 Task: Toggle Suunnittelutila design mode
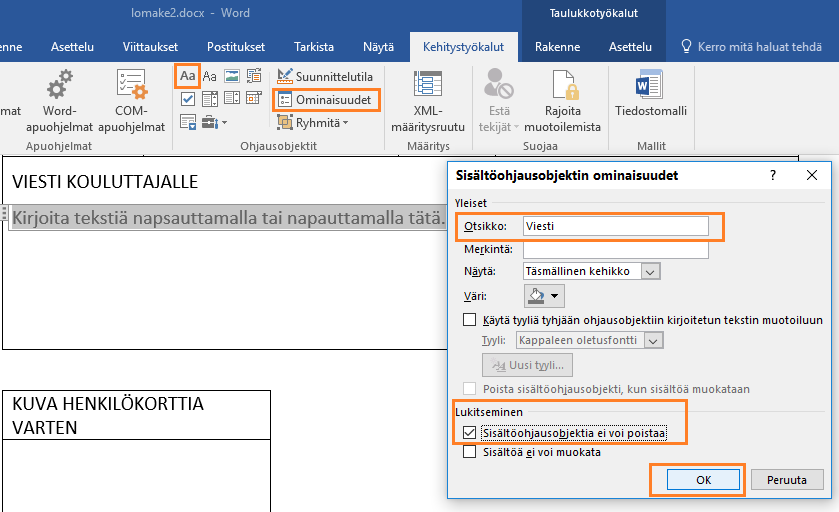(x=325, y=77)
